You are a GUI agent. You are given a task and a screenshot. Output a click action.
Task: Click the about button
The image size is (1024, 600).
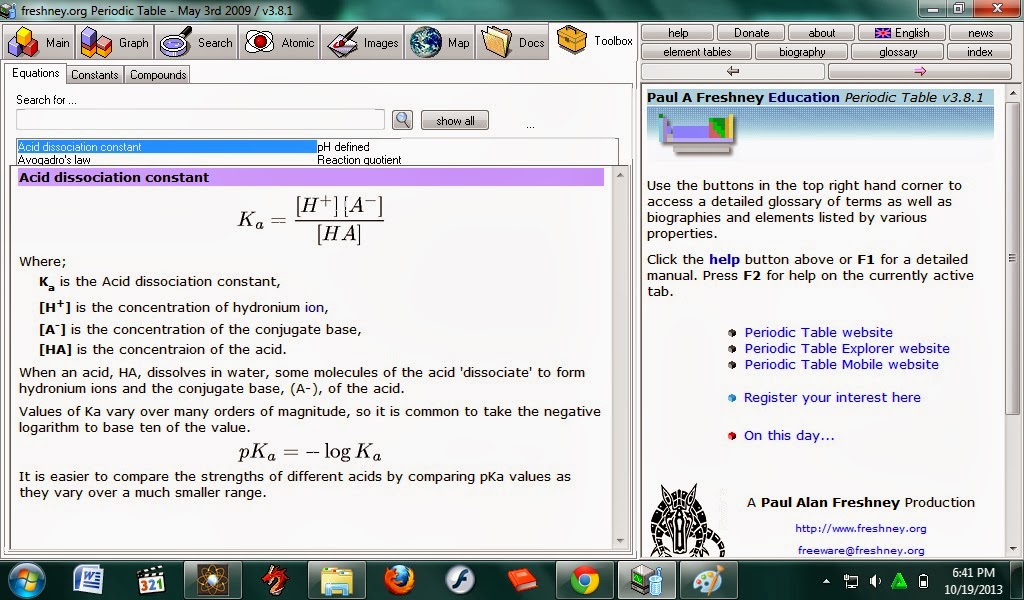tap(822, 33)
